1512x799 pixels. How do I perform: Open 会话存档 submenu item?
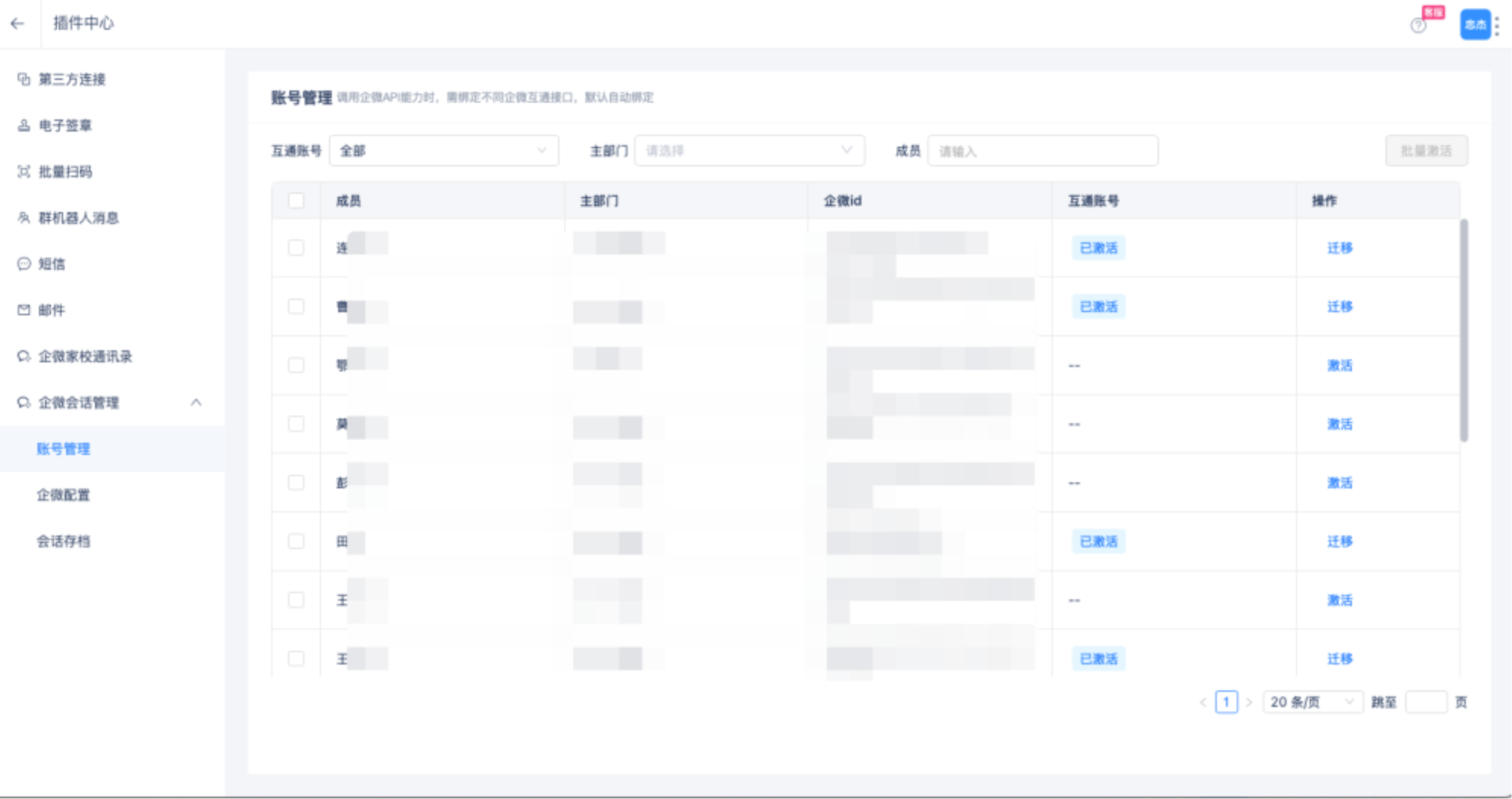[63, 541]
